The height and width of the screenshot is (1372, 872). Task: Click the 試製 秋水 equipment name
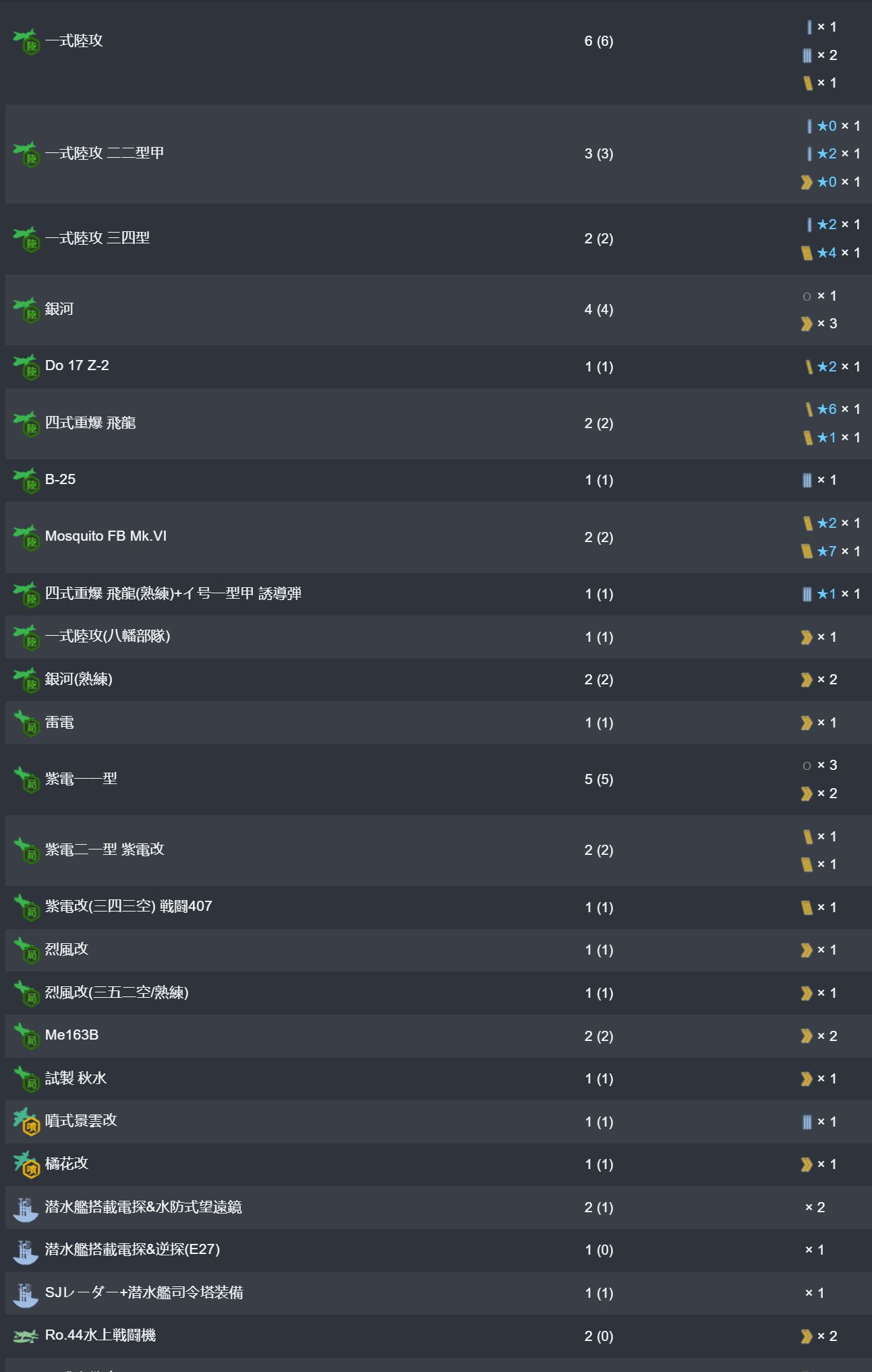(76, 1078)
